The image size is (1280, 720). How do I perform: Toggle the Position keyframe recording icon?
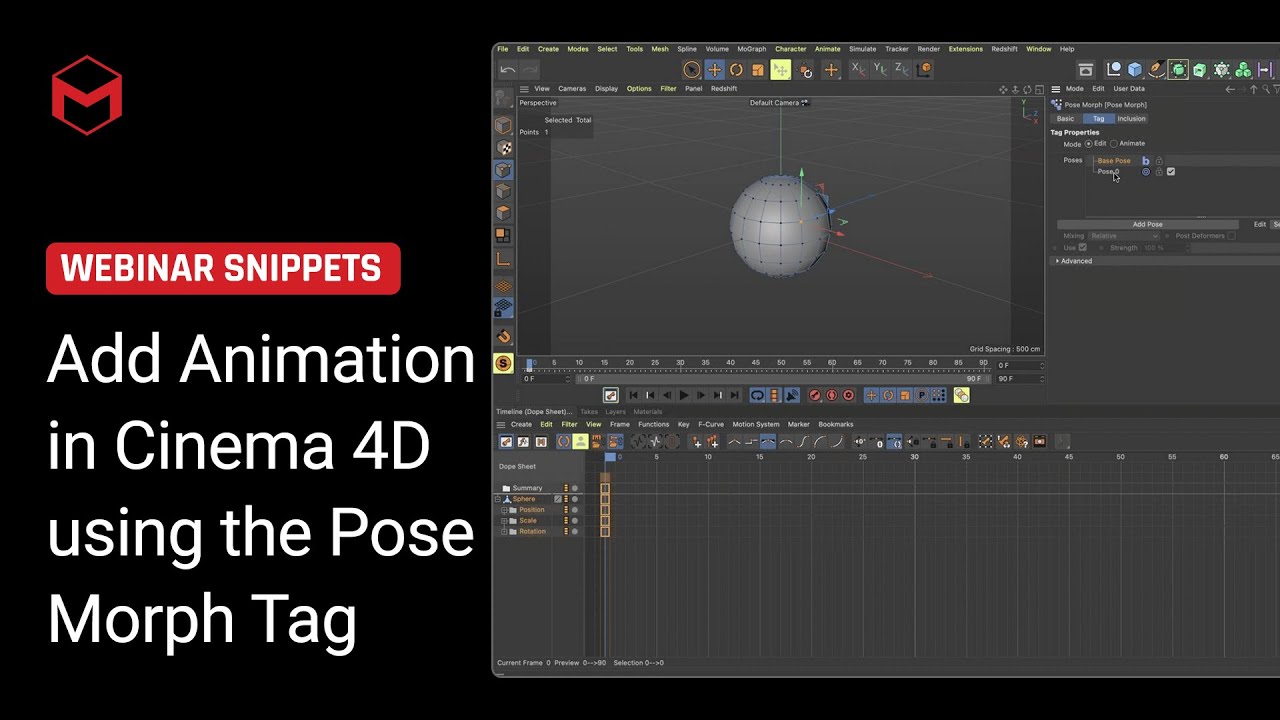[871, 396]
